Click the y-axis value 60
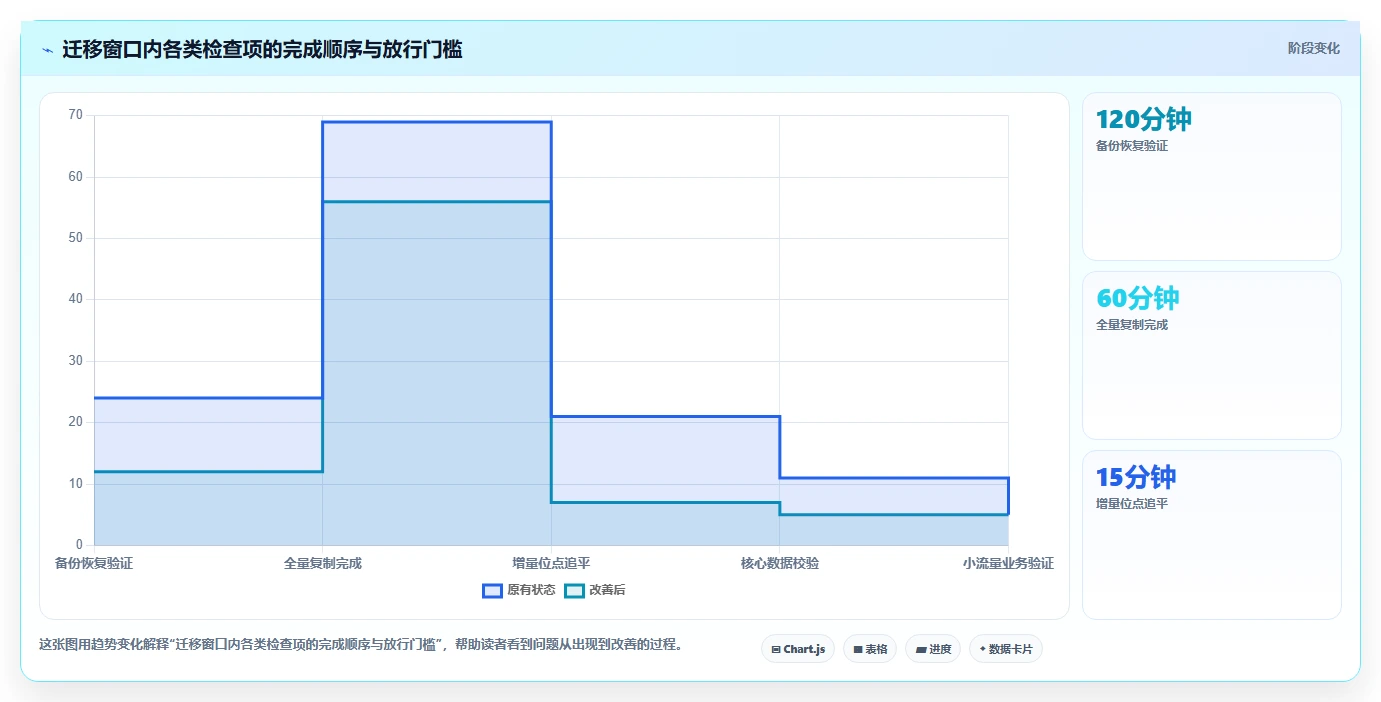The image size is (1381, 702). [x=76, y=177]
